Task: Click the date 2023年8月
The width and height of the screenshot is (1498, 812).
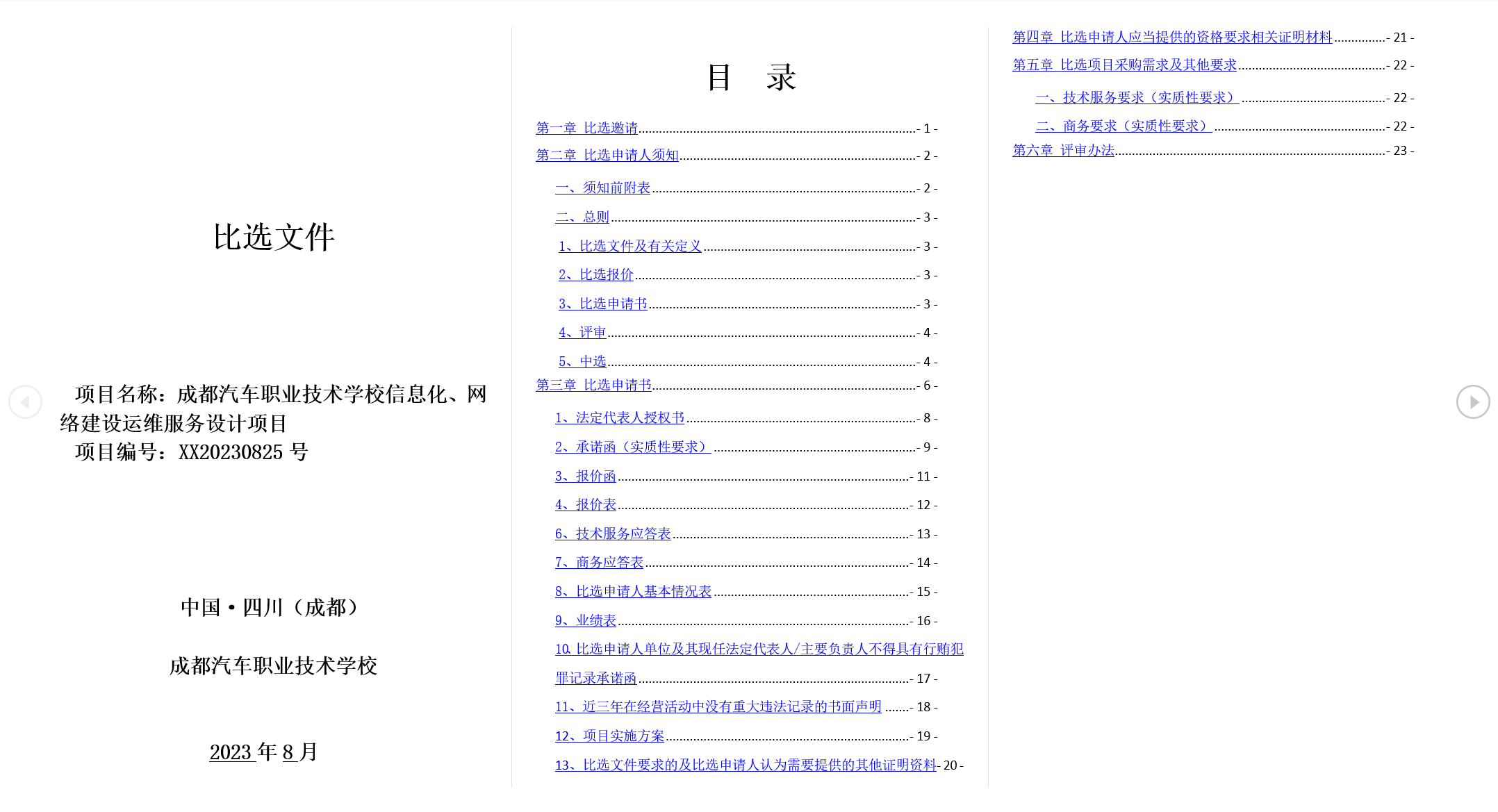Action: (263, 752)
